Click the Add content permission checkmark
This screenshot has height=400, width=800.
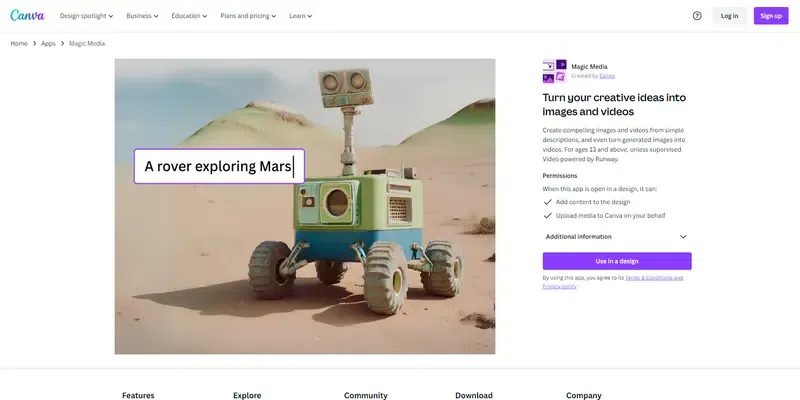547,202
